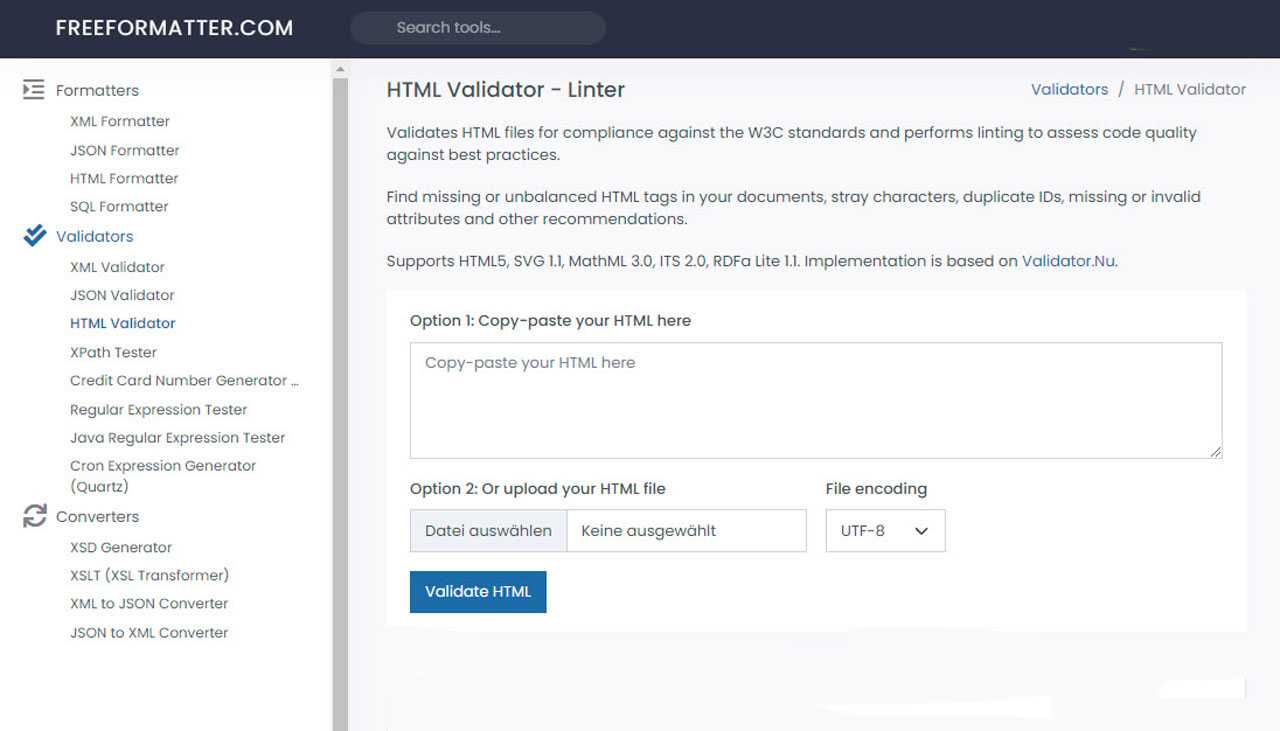Open SQL Formatter in sidebar
Viewport: 1280px width, 731px height.
[119, 206]
